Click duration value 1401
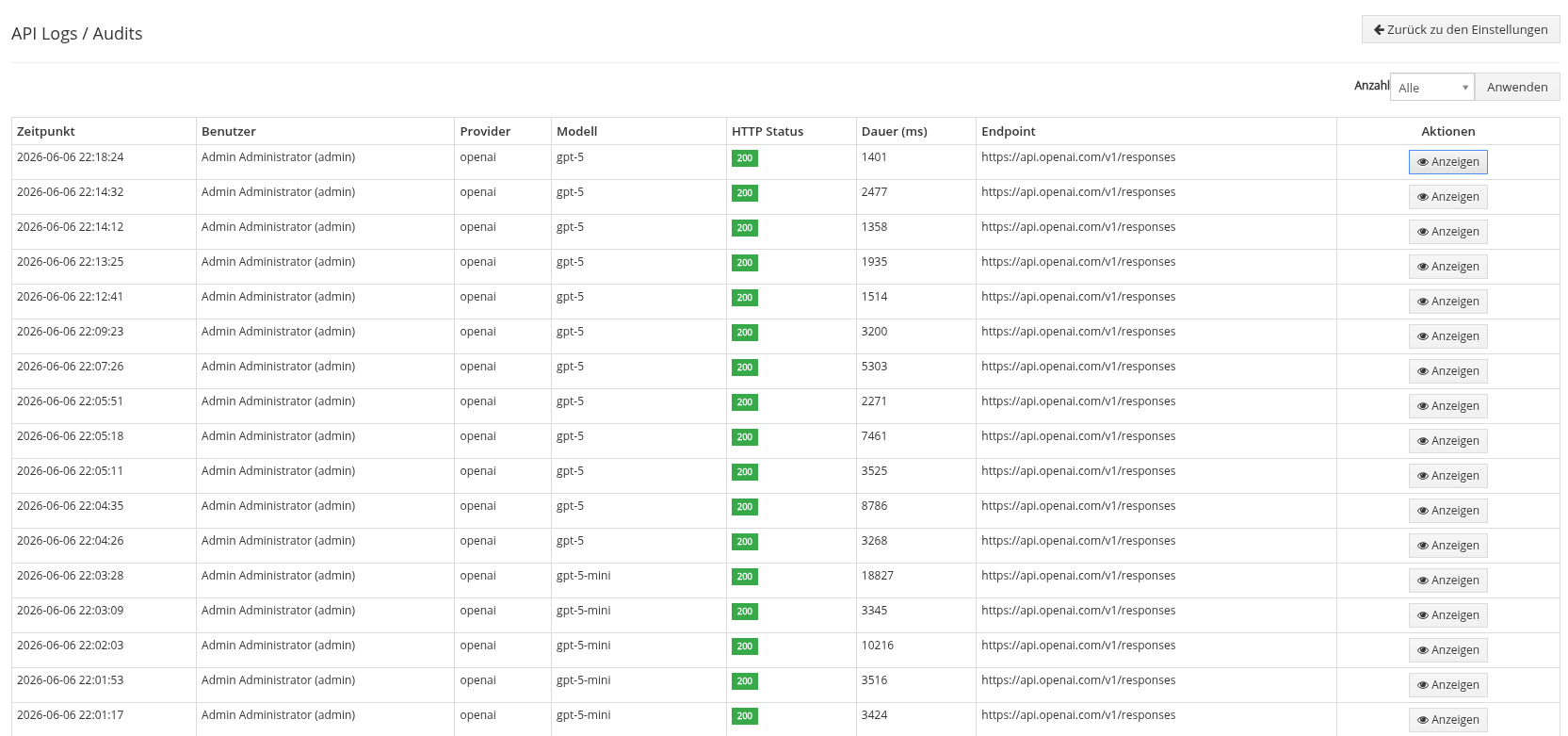The width and height of the screenshot is (1568, 736). tap(875, 157)
